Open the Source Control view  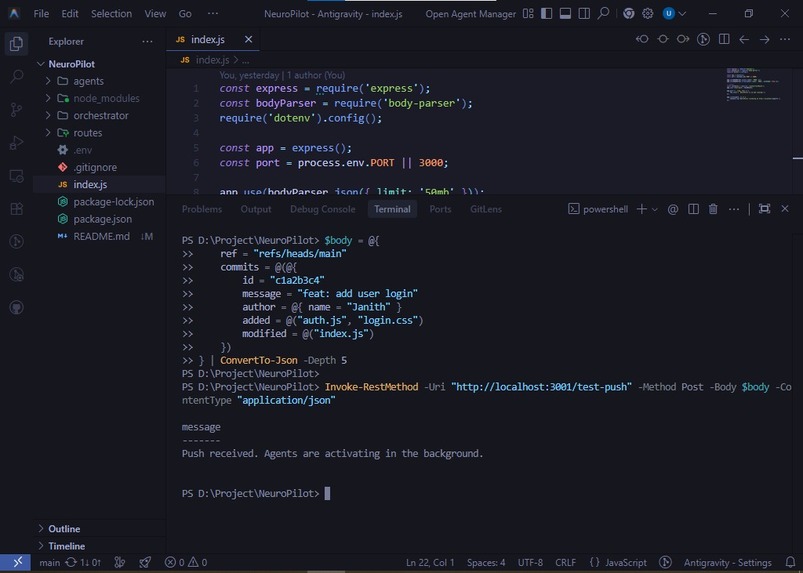[x=16, y=110]
